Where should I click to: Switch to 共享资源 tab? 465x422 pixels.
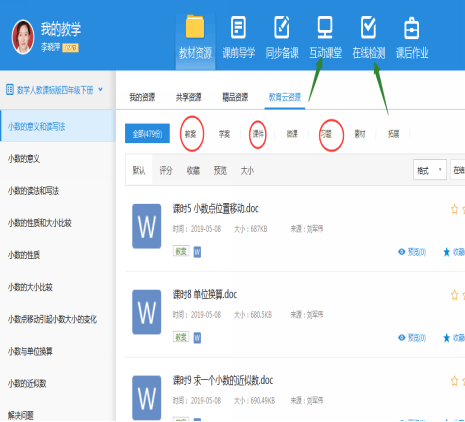189,97
